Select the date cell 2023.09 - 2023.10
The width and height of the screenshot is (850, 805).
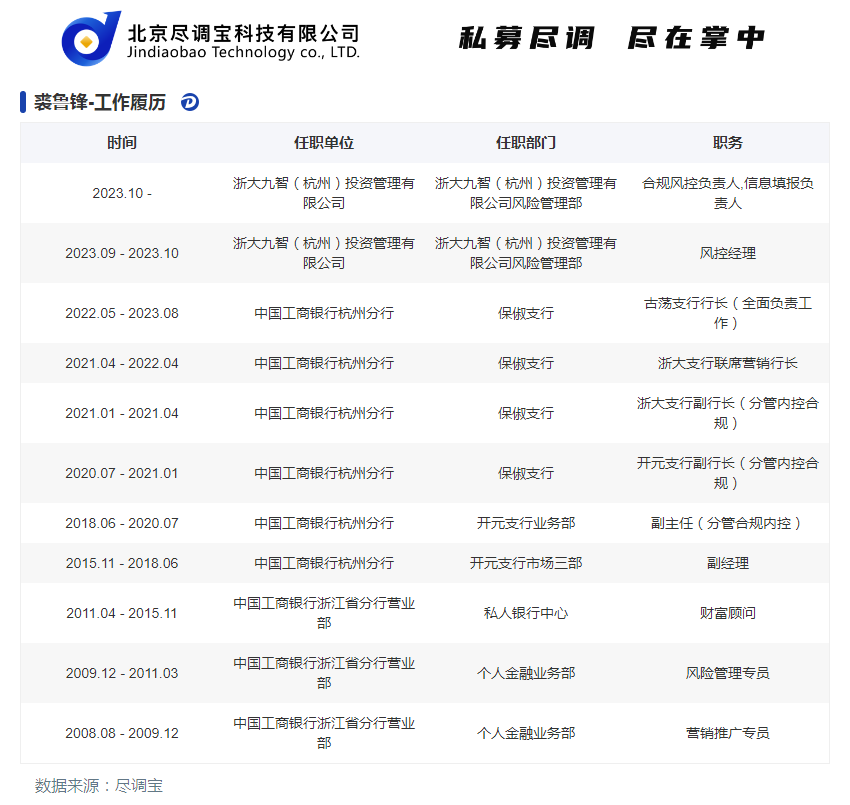(x=121, y=253)
